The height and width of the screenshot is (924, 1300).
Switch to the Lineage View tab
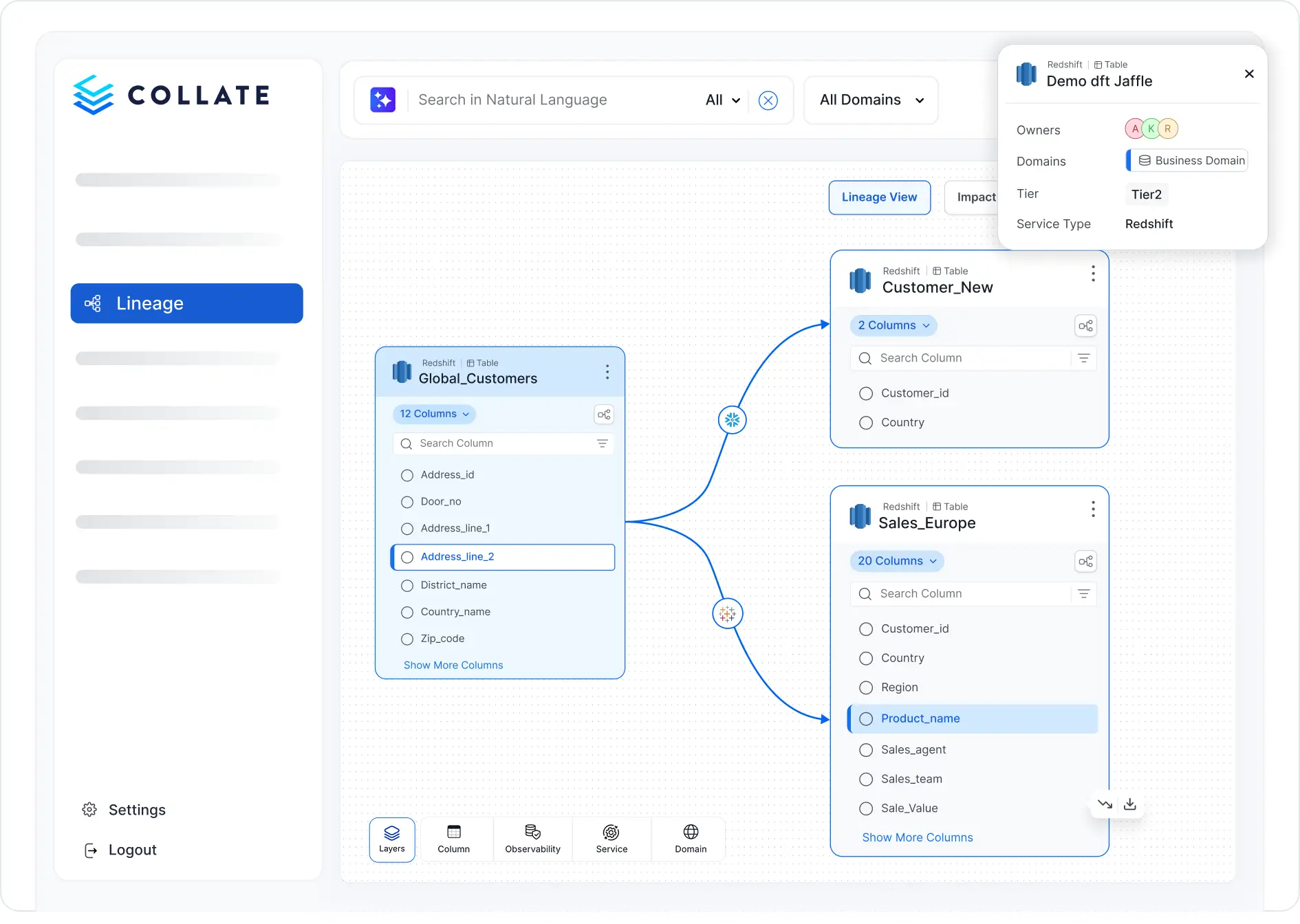(879, 197)
